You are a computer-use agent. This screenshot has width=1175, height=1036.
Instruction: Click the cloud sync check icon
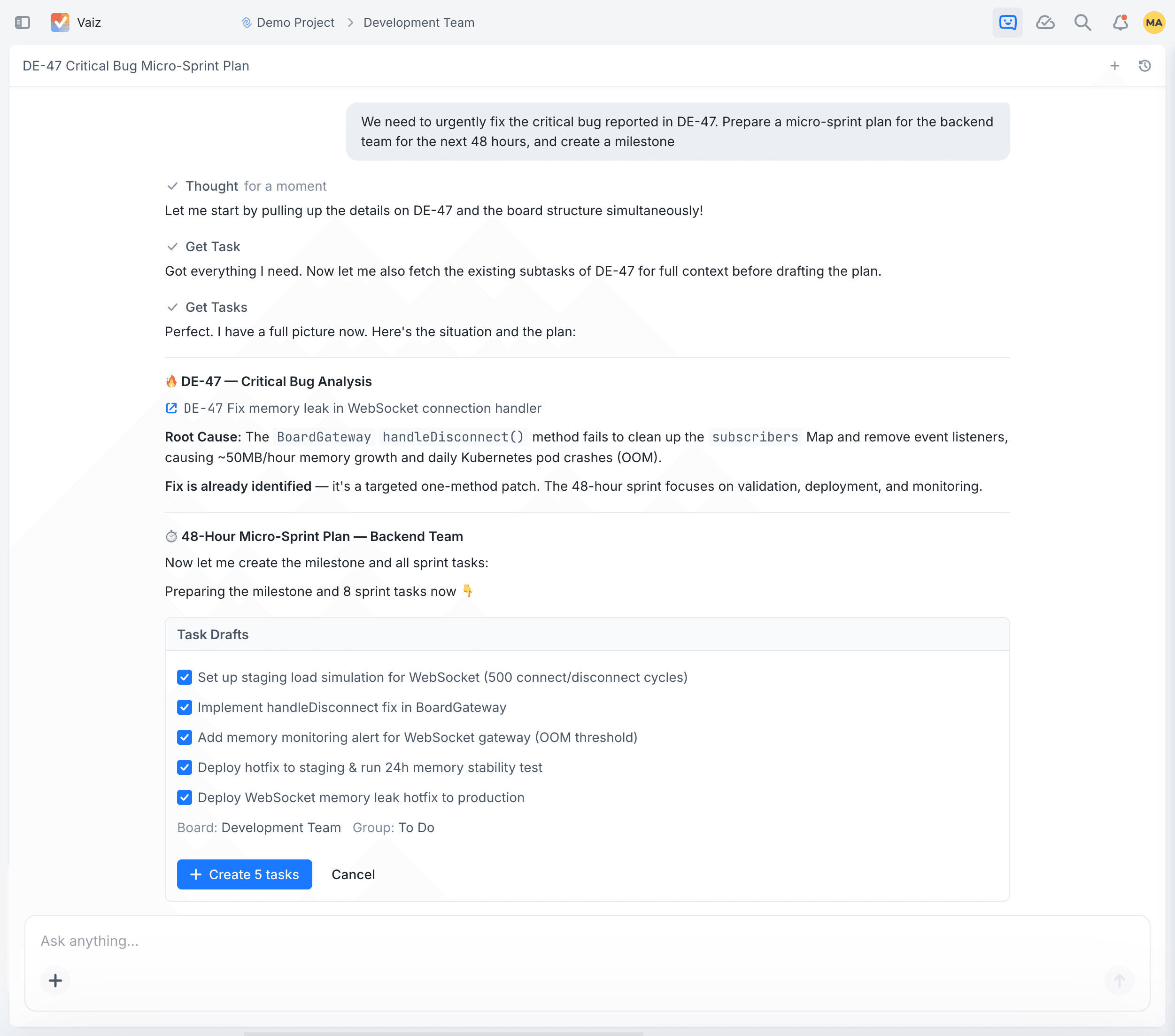tap(1046, 23)
